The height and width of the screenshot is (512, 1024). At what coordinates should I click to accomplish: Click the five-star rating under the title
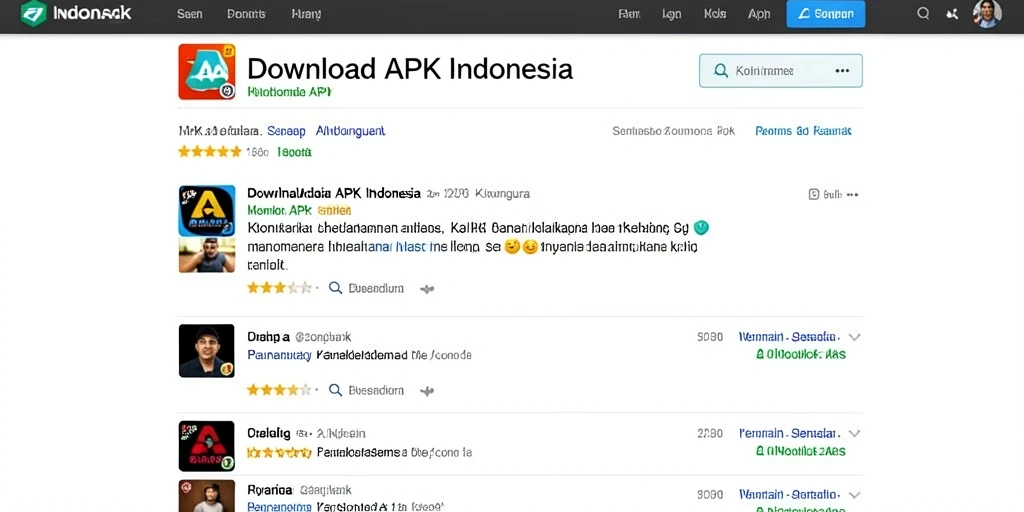tap(210, 152)
